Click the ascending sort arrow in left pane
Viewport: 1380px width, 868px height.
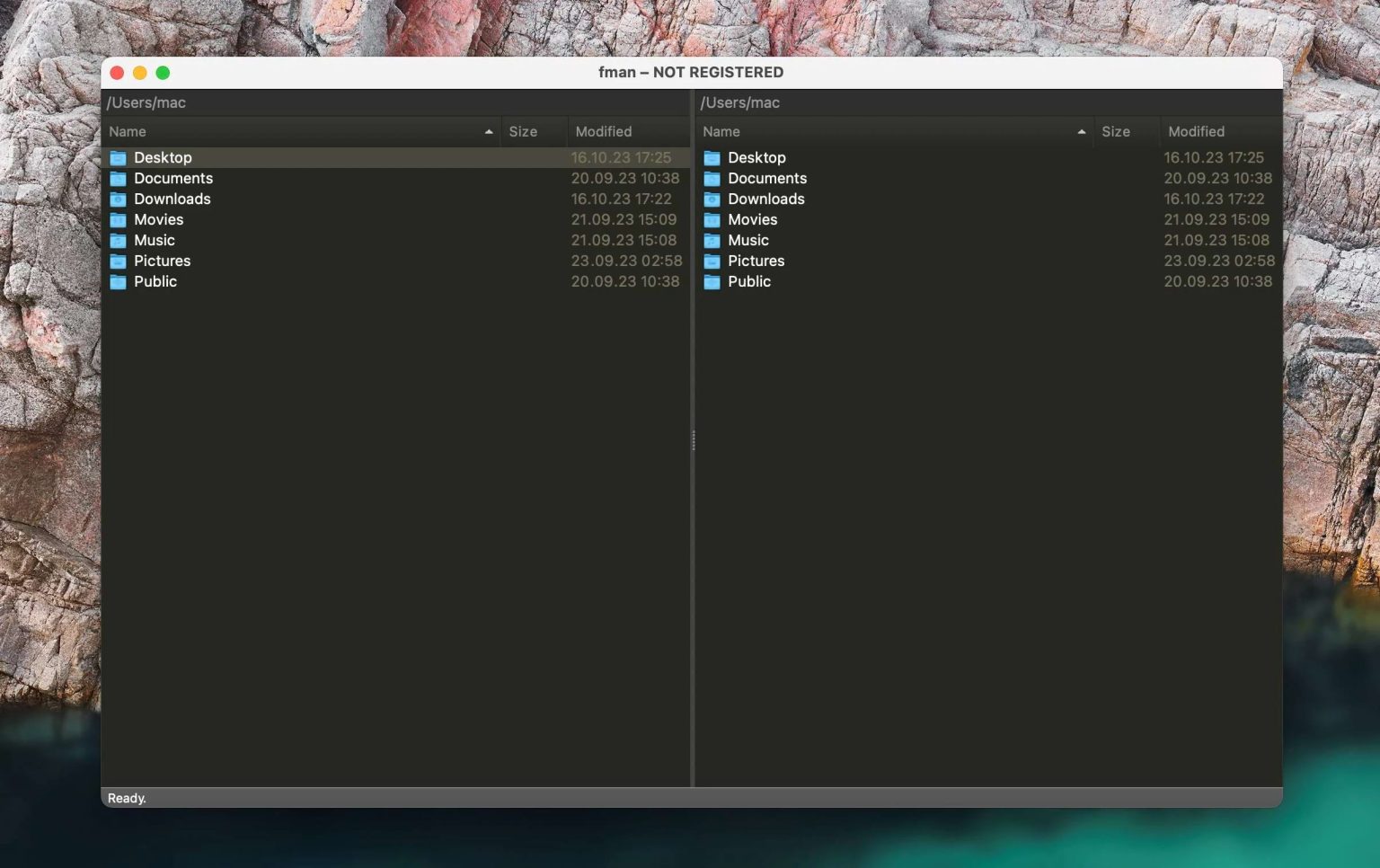[x=488, y=131]
